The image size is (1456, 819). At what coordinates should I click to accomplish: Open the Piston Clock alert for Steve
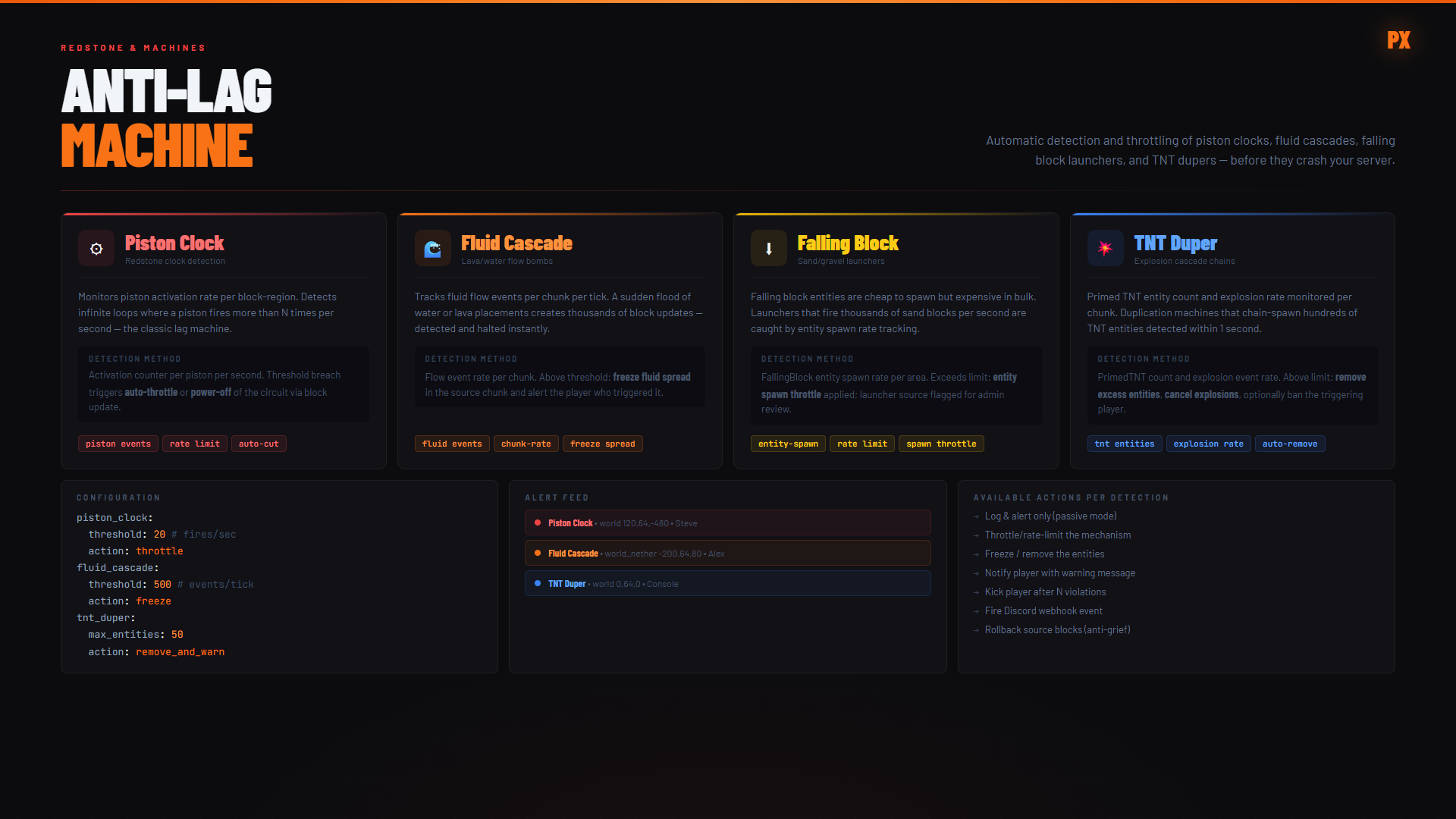[x=728, y=523]
